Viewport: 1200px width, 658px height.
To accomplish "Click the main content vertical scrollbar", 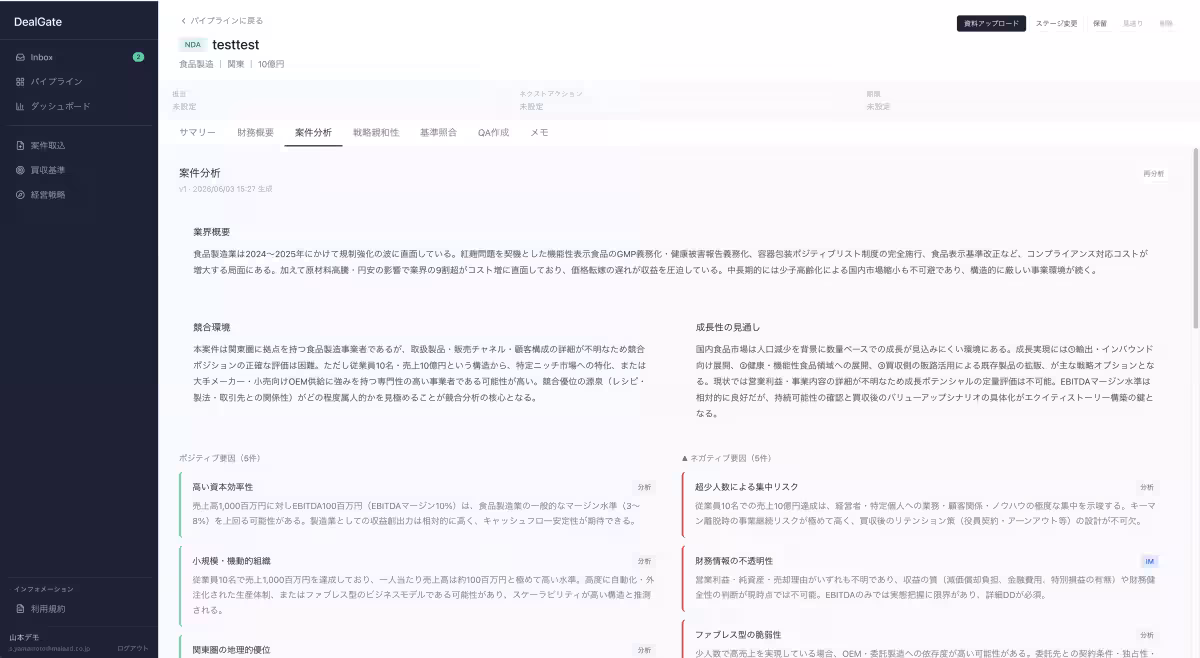I will (1195, 240).
